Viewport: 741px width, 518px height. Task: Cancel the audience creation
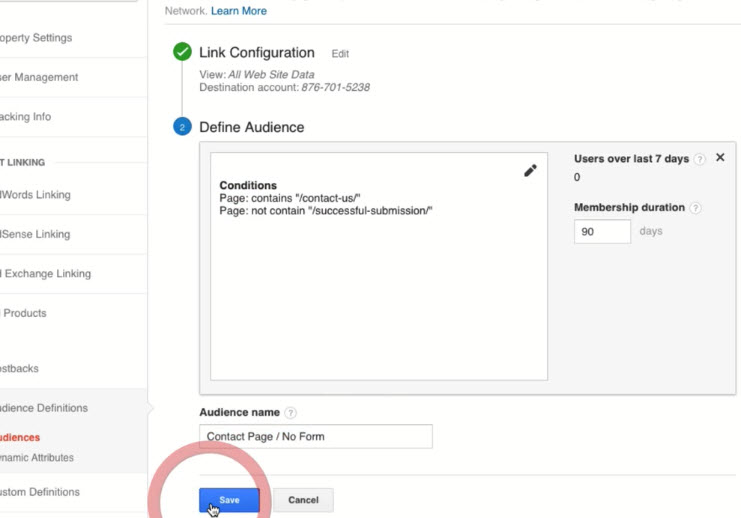(x=303, y=500)
